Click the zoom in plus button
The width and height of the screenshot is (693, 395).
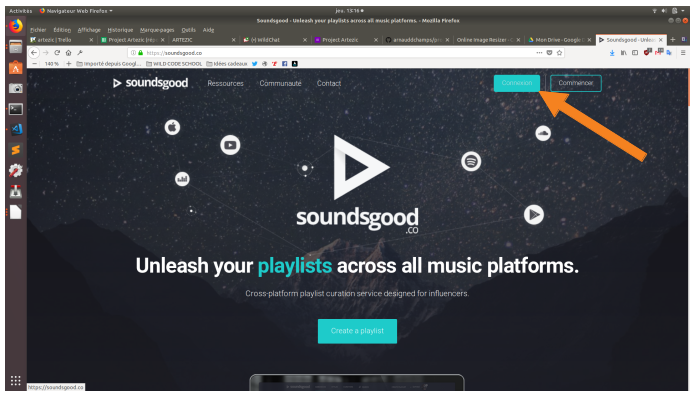point(69,64)
